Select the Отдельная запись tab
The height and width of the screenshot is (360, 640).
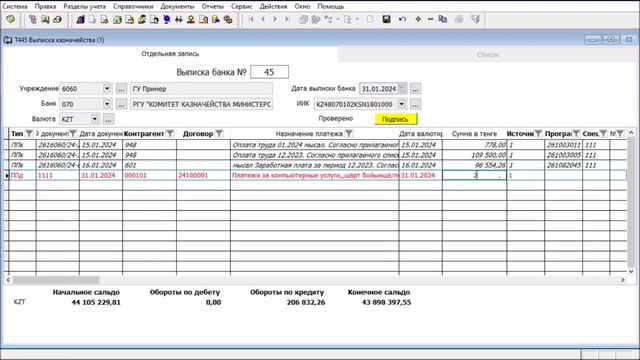point(170,54)
